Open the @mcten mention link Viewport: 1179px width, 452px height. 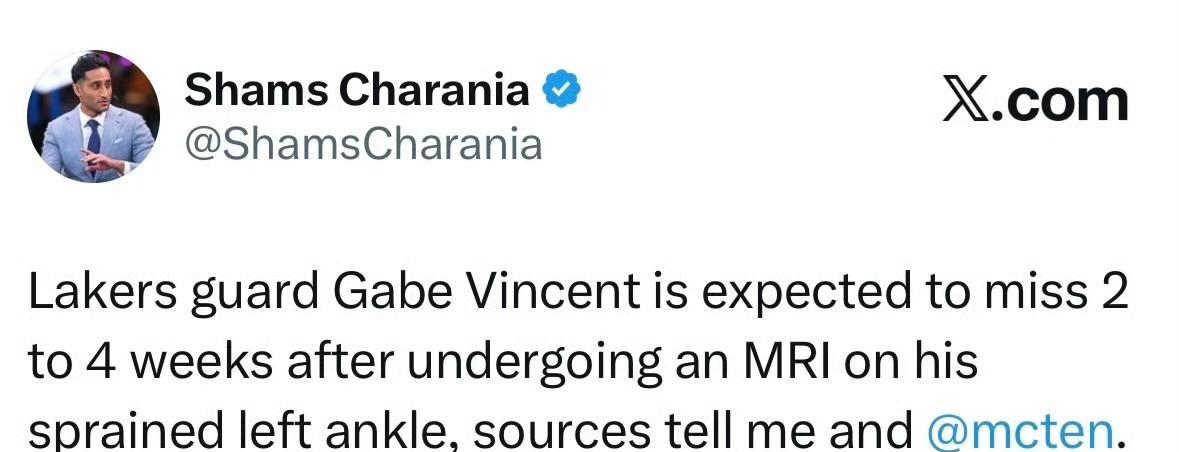pos(1018,430)
